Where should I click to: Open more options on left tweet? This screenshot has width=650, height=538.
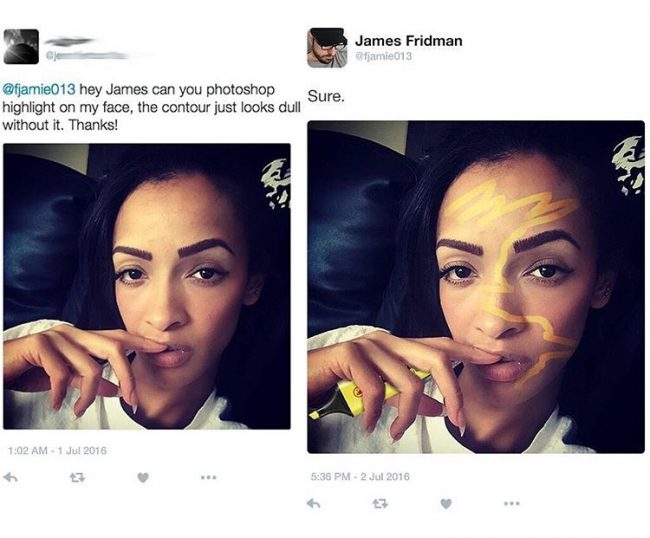tap(209, 477)
